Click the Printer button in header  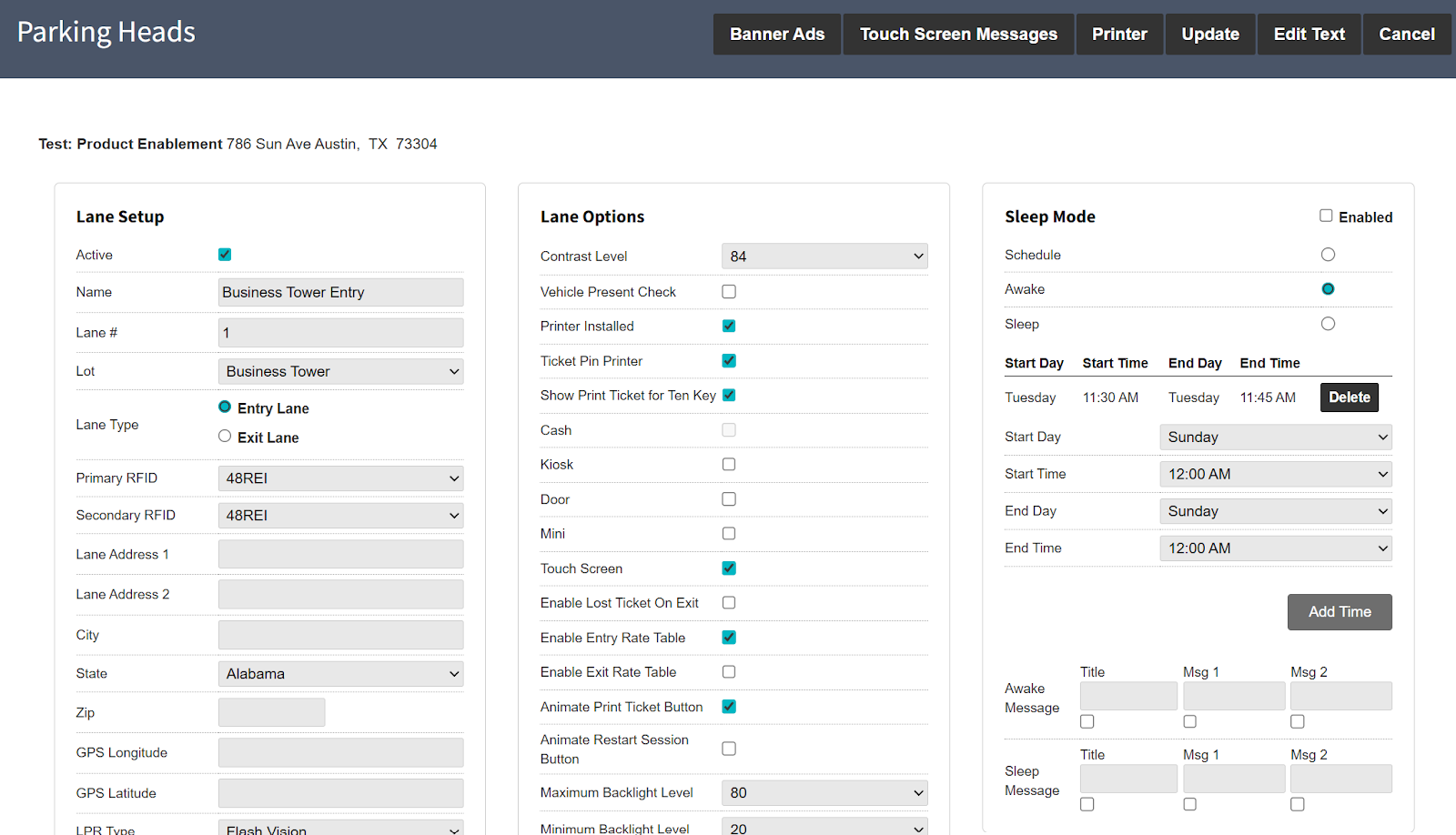click(1119, 35)
